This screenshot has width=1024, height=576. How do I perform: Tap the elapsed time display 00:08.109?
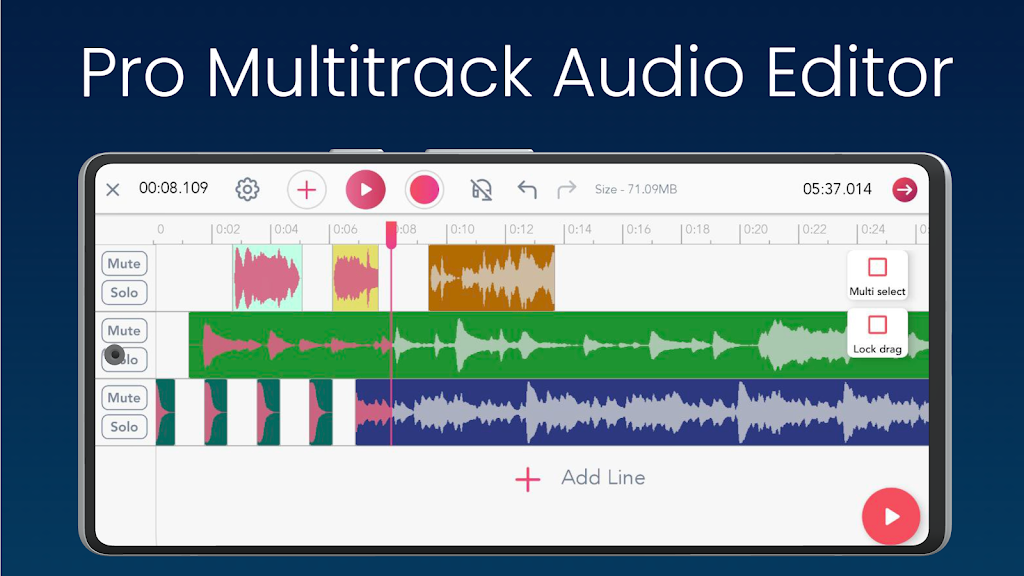[x=175, y=189]
